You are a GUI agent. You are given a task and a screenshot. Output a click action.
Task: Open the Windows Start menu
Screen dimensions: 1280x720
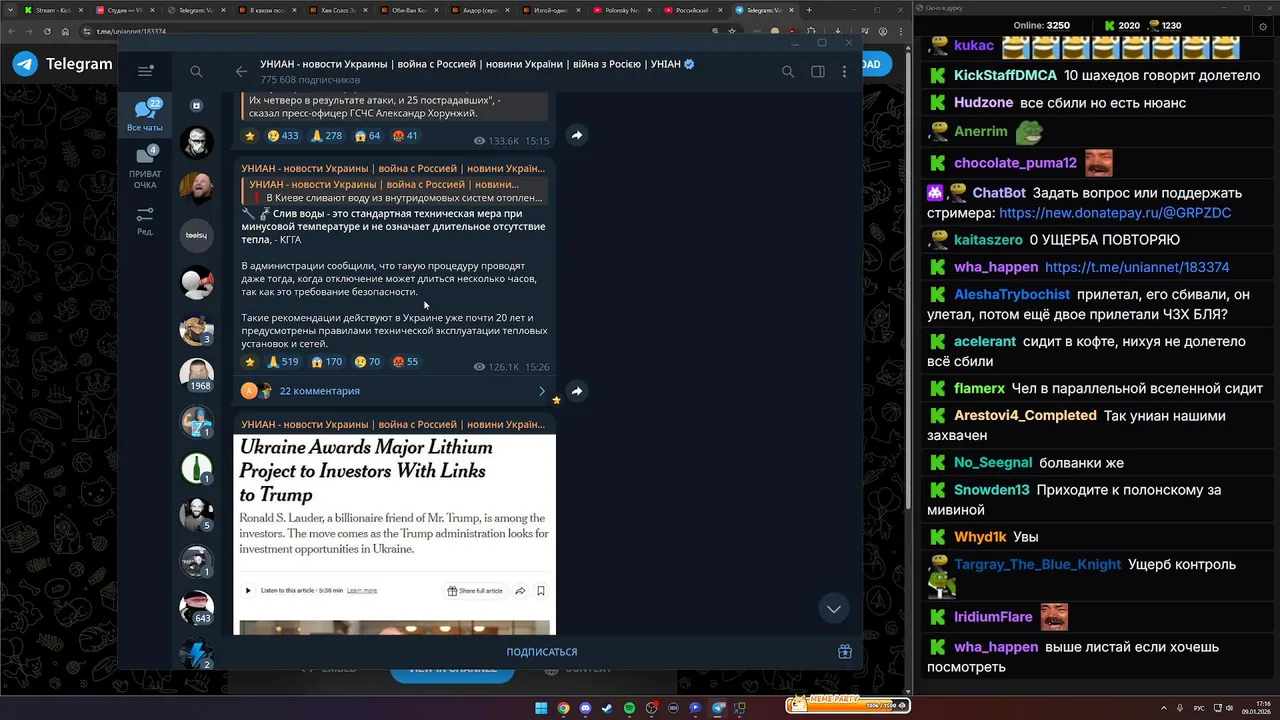point(541,708)
